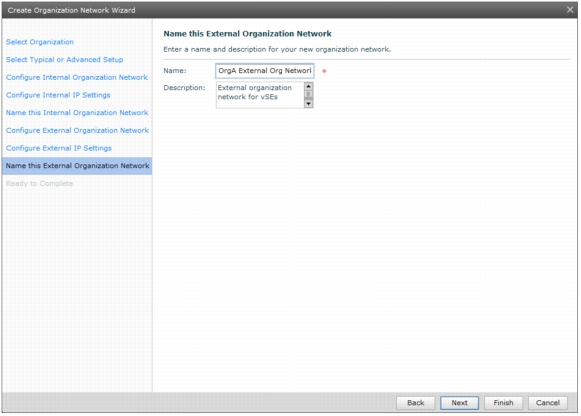The height and width of the screenshot is (416, 581).
Task: Click the Back button
Action: coord(415,403)
